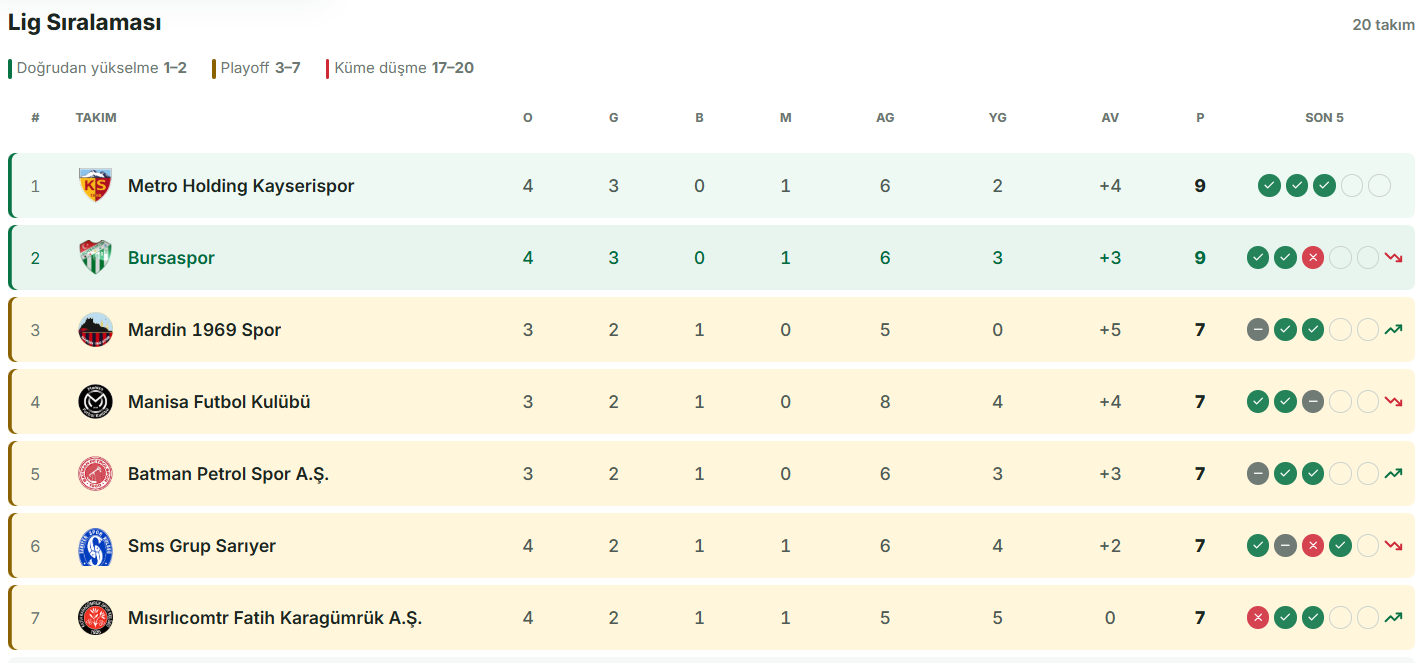
Task: Open the Fatih Karagümrük logo
Action: [95, 618]
